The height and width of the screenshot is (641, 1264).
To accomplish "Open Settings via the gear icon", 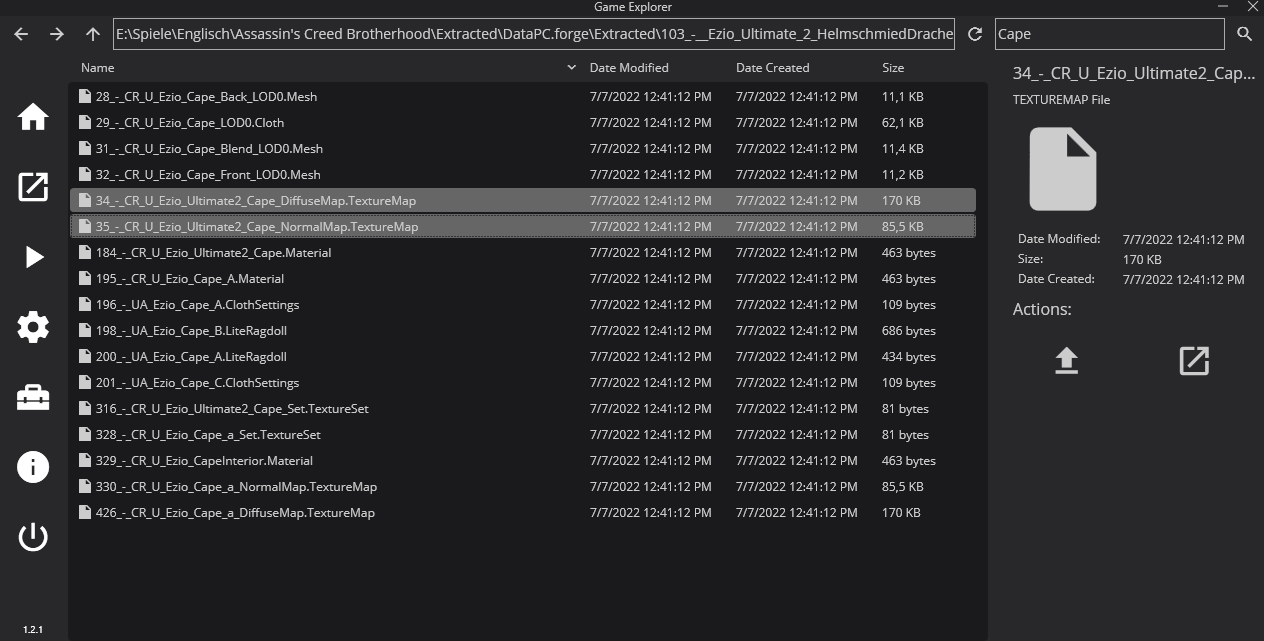I will tap(33, 327).
